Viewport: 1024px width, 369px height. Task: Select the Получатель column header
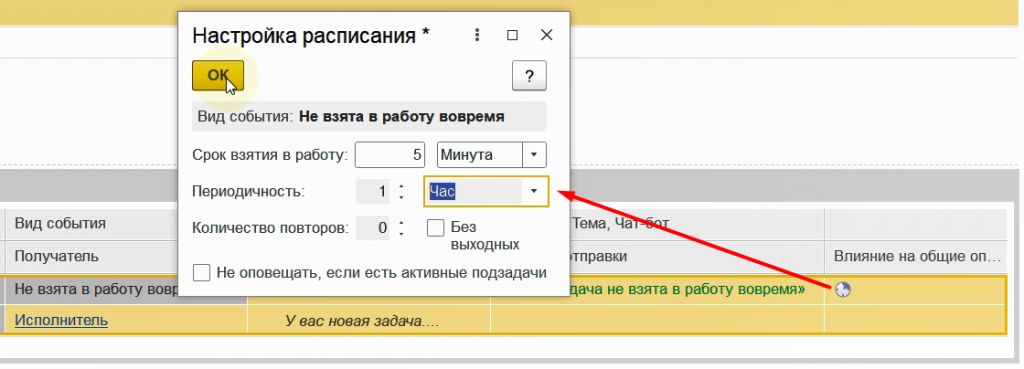pyautogui.click(x=57, y=256)
